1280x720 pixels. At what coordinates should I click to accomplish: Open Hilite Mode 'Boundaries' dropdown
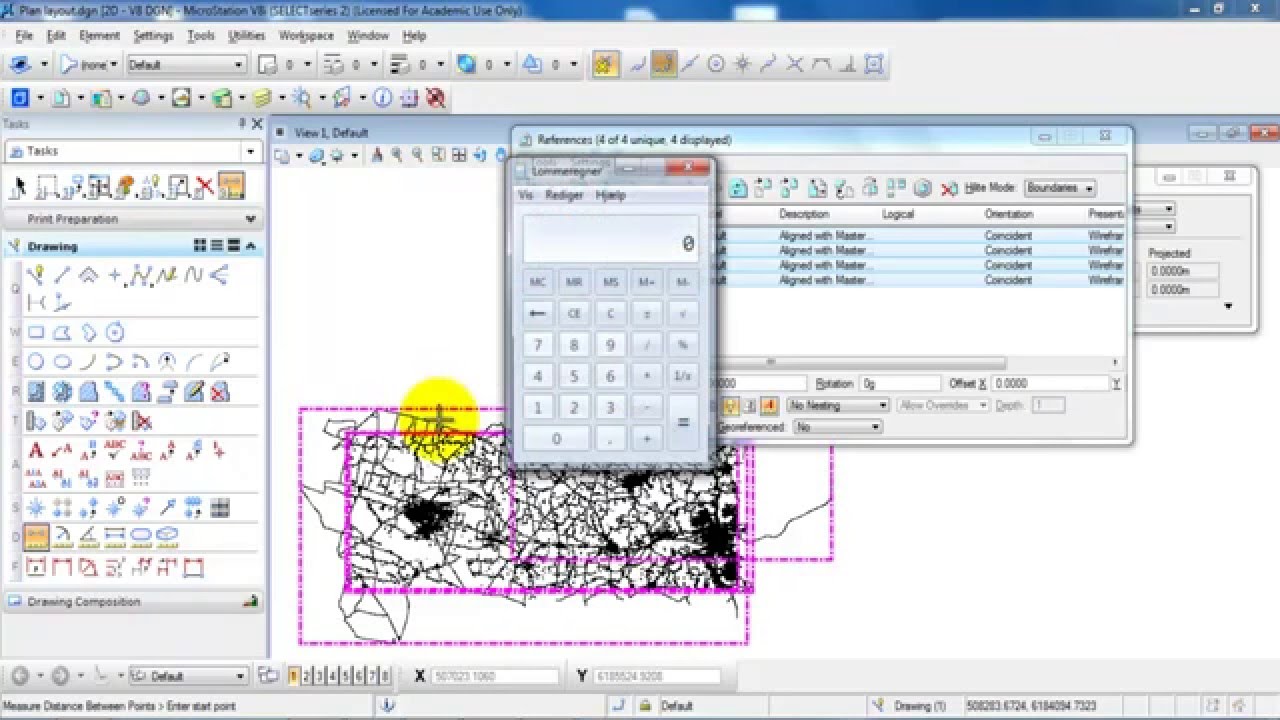pyautogui.click(x=1060, y=188)
